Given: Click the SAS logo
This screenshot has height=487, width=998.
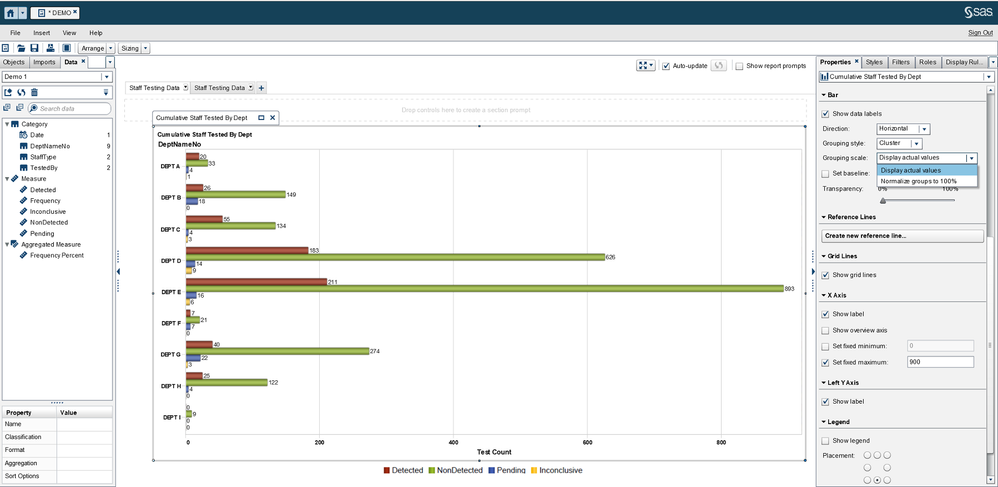Looking at the screenshot, I should [x=979, y=11].
